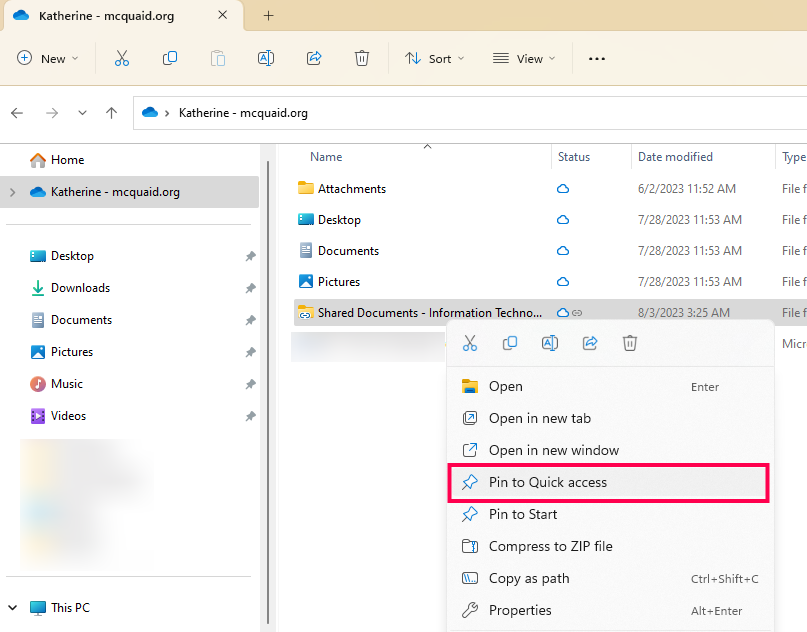The width and height of the screenshot is (807, 632).
Task: Sort by the Status column header
Action: [574, 157]
